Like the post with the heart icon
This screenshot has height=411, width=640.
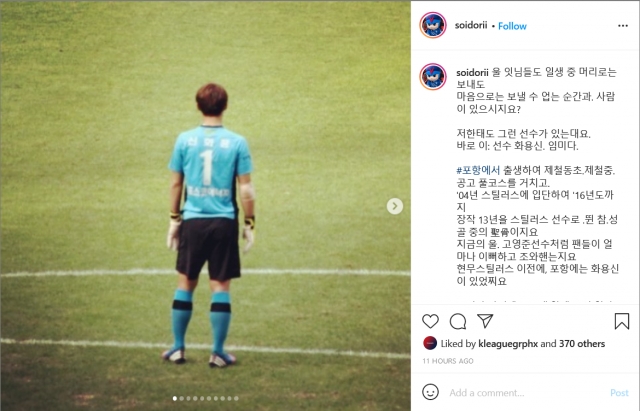tap(430, 321)
